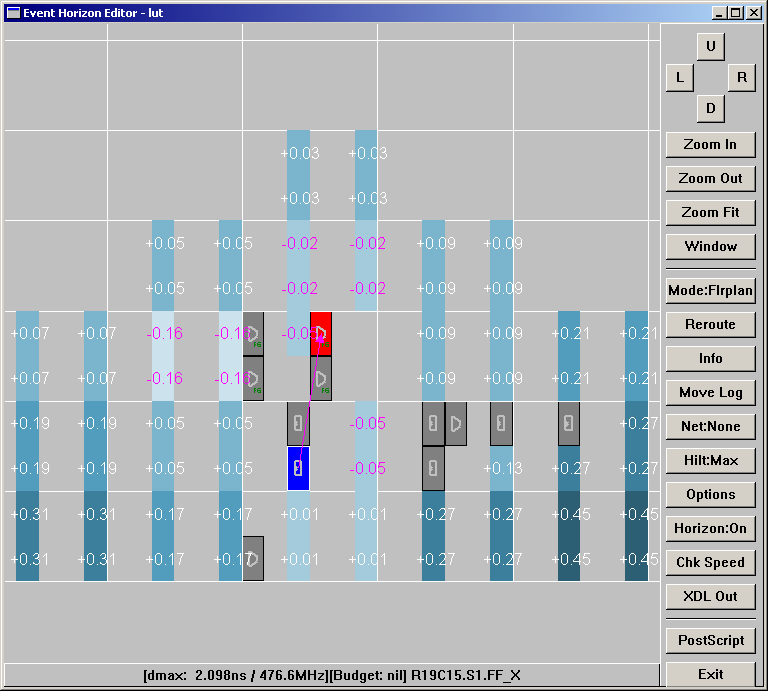This screenshot has height=691, width=768.
Task: Switch the Mode:Flrplan setting
Action: point(710,291)
